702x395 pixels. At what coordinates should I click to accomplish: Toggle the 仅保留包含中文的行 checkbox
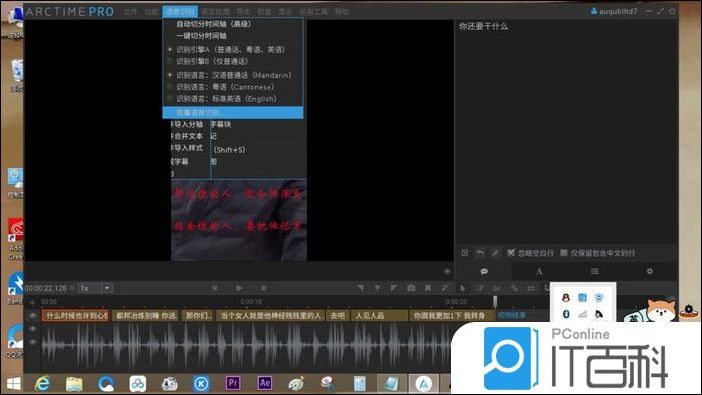tap(564, 253)
